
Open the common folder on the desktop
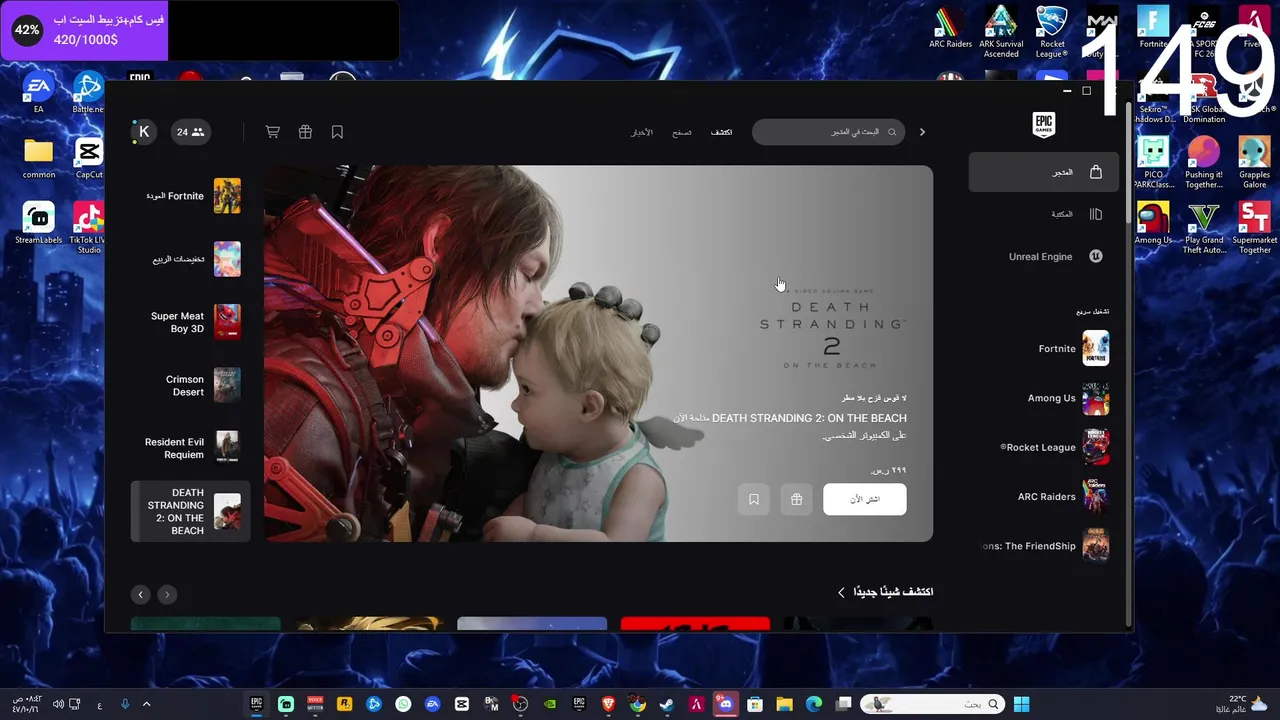point(38,158)
